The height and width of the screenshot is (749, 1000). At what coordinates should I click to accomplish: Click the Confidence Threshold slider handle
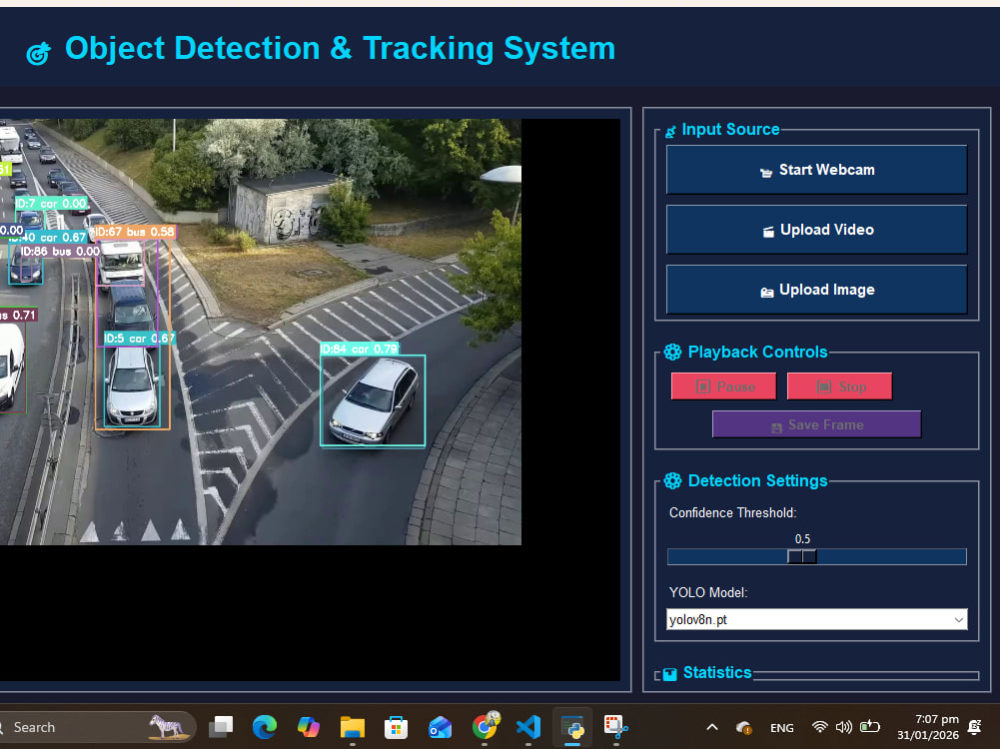pyautogui.click(x=802, y=556)
